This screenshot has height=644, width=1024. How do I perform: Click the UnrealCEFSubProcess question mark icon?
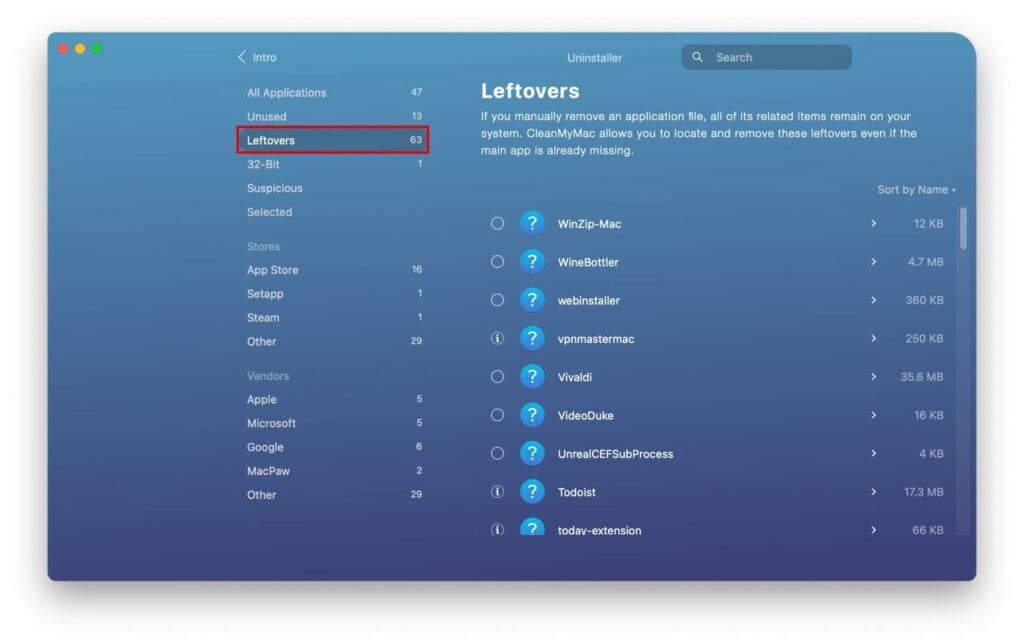[x=532, y=453]
